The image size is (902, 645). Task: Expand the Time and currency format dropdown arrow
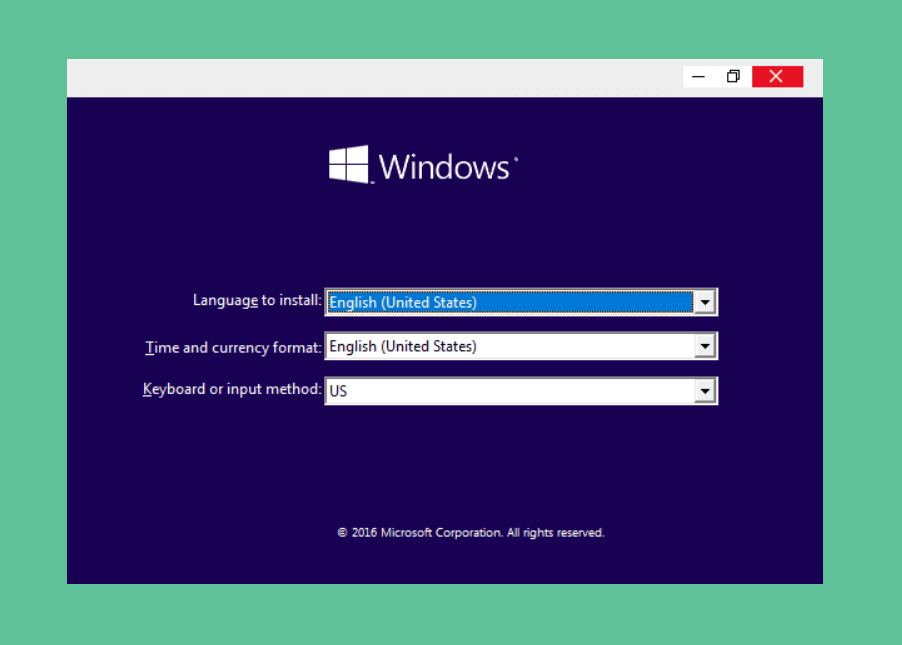(705, 346)
